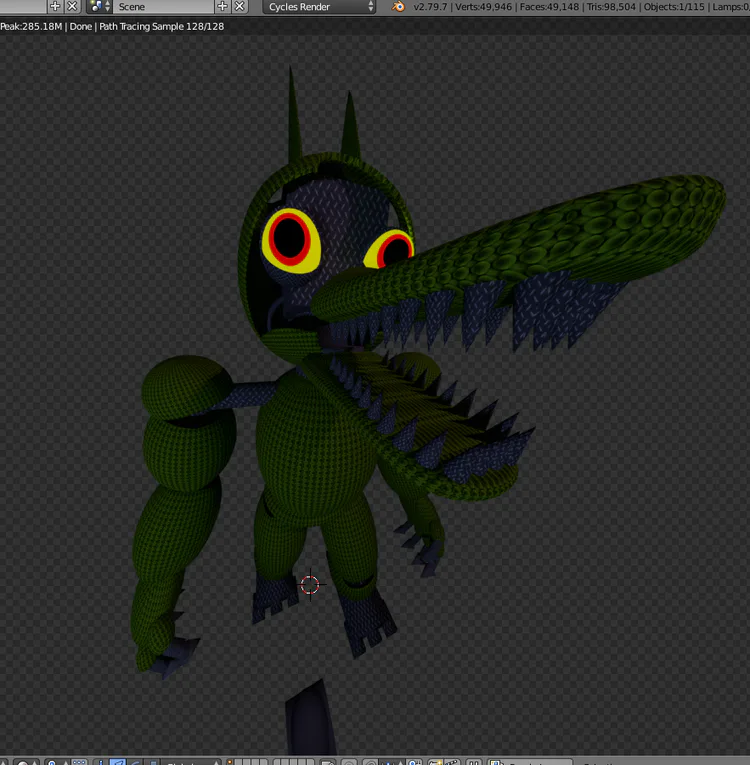
Task: Click the Verts:49,946 statistic
Action: pyautogui.click(x=484, y=7)
